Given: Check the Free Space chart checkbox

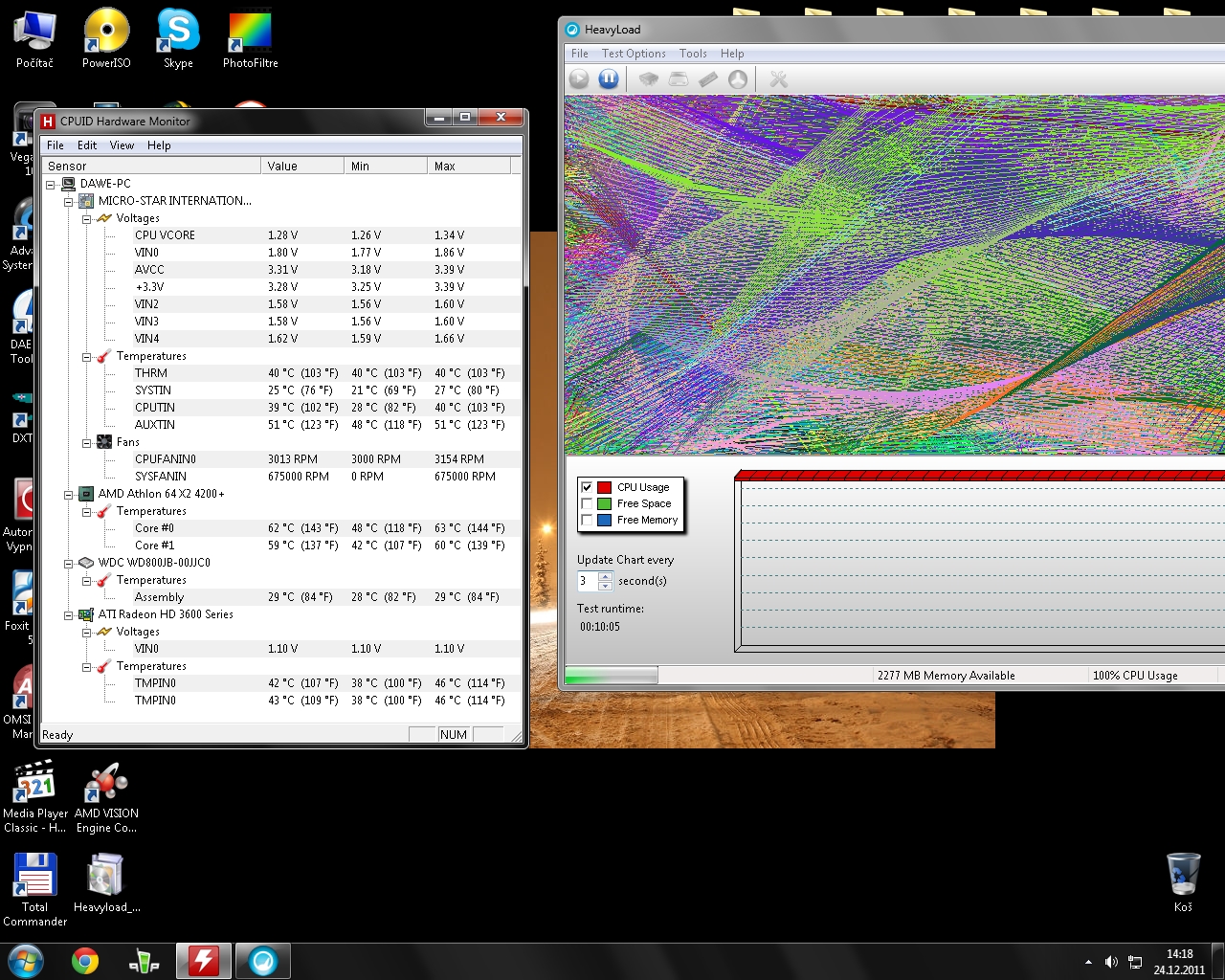Looking at the screenshot, I should pos(587,503).
